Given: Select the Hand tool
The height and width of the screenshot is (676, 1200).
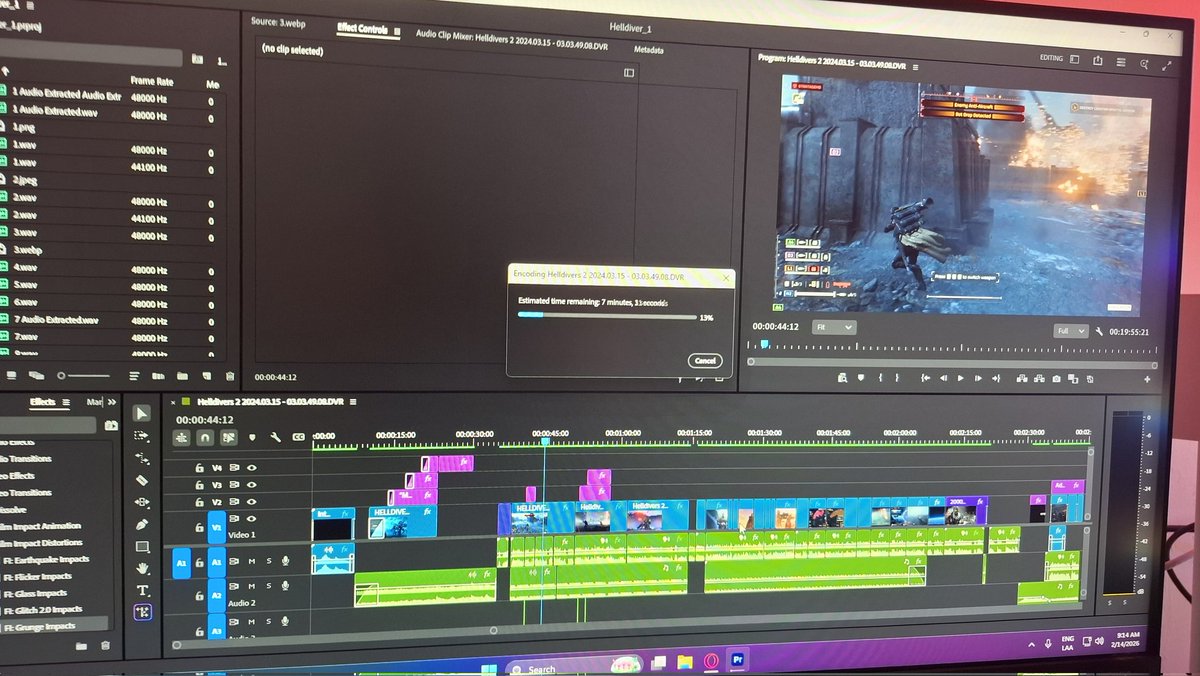Looking at the screenshot, I should pos(142,568).
